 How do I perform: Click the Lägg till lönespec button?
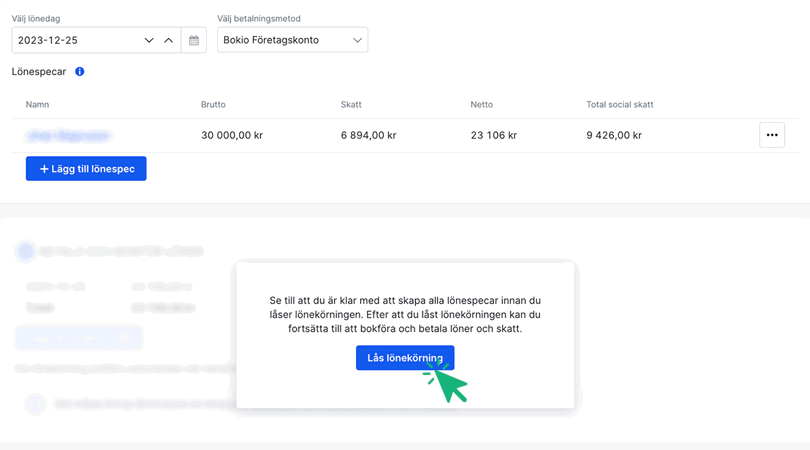86,169
